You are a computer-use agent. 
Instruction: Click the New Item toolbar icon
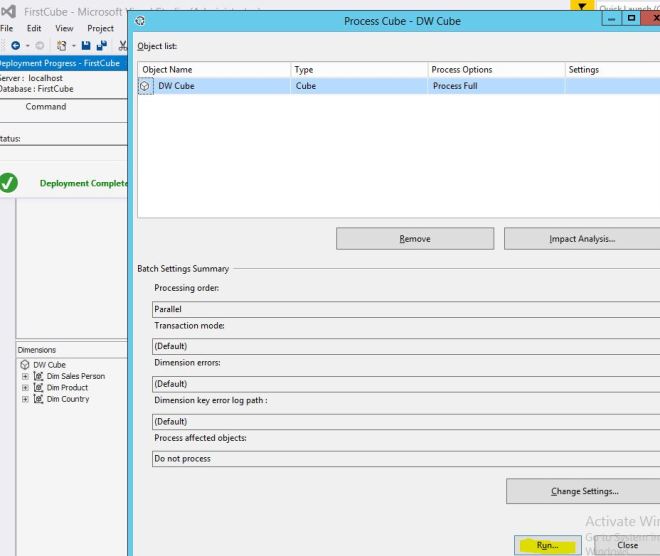click(x=62, y=46)
